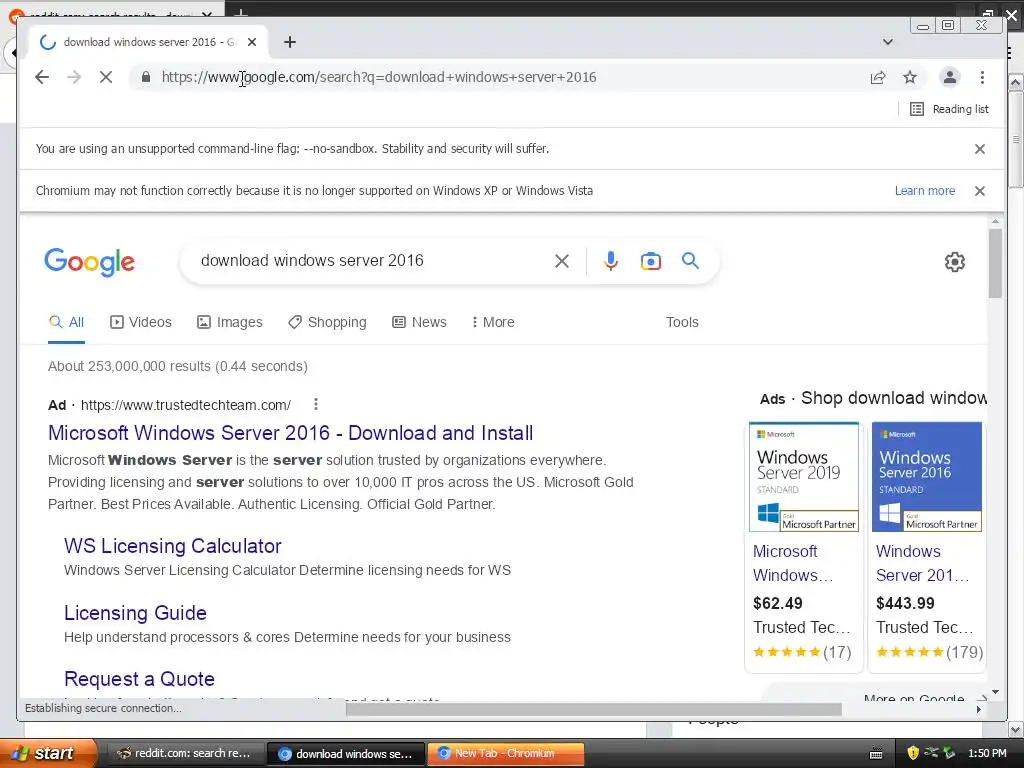Click in the Google search field
Viewport: 1024px width, 768px height.
(372, 261)
